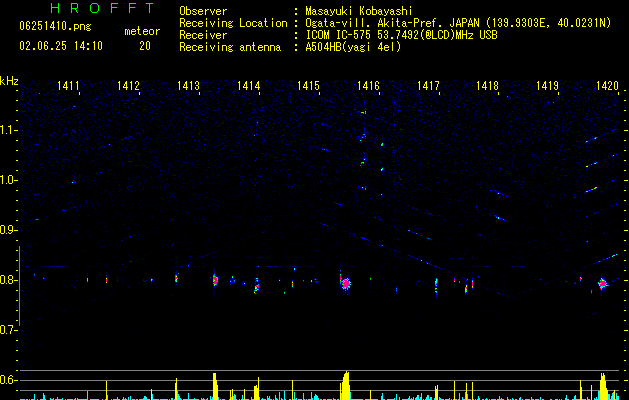Screen dimensions: 629x400
Task: Click the 1418 time axis marker
Action: (x=487, y=85)
